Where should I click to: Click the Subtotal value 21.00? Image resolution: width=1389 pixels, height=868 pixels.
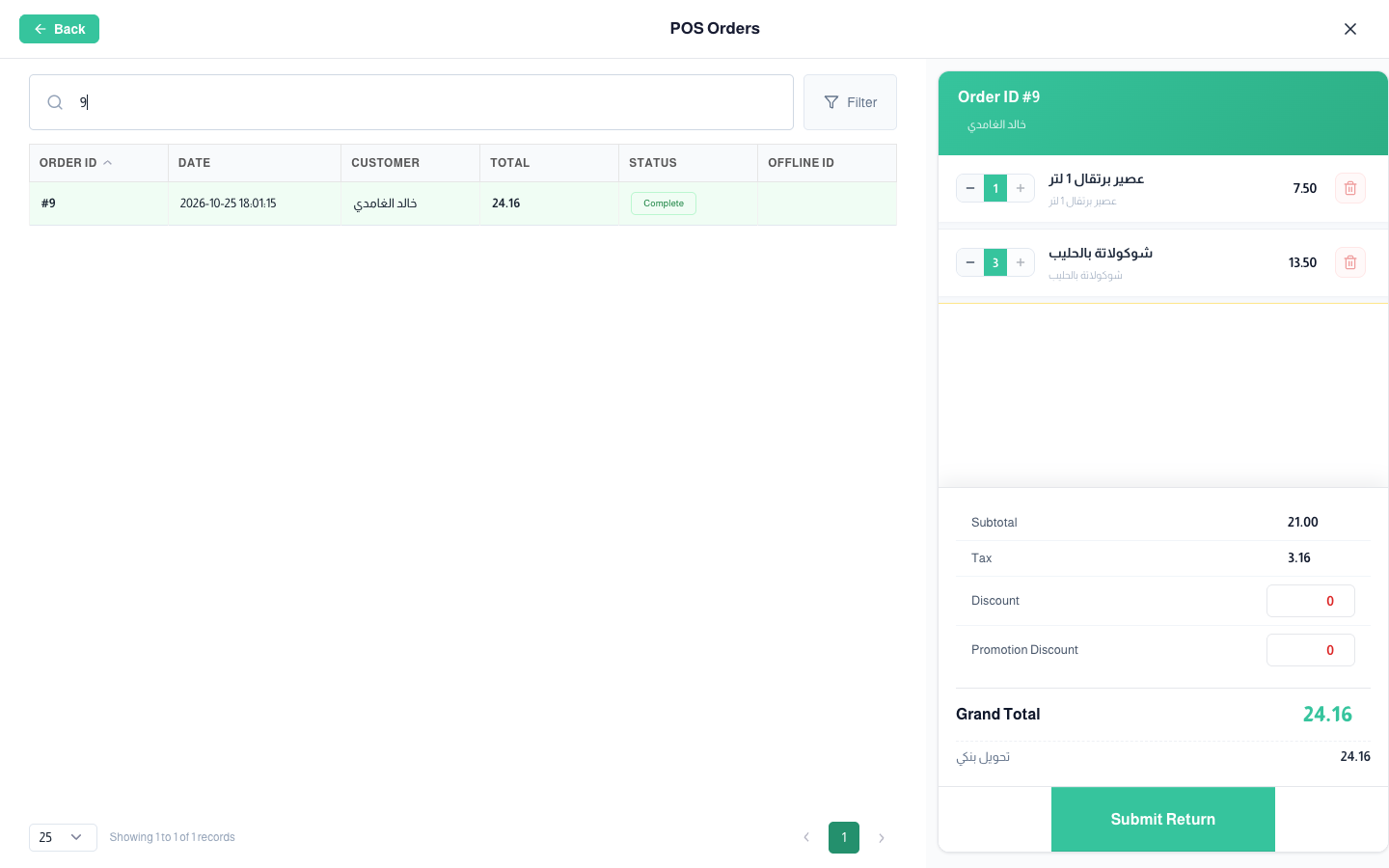(x=1303, y=522)
